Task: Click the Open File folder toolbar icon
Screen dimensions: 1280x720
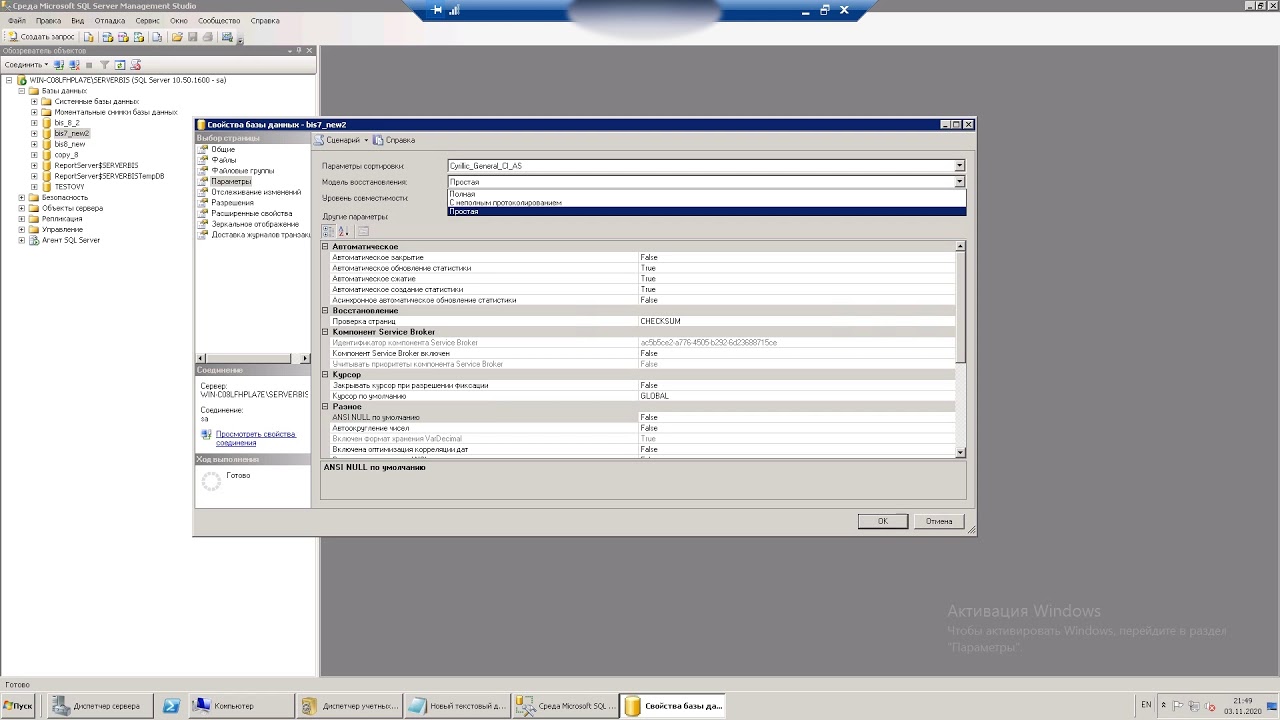Action: 177,37
